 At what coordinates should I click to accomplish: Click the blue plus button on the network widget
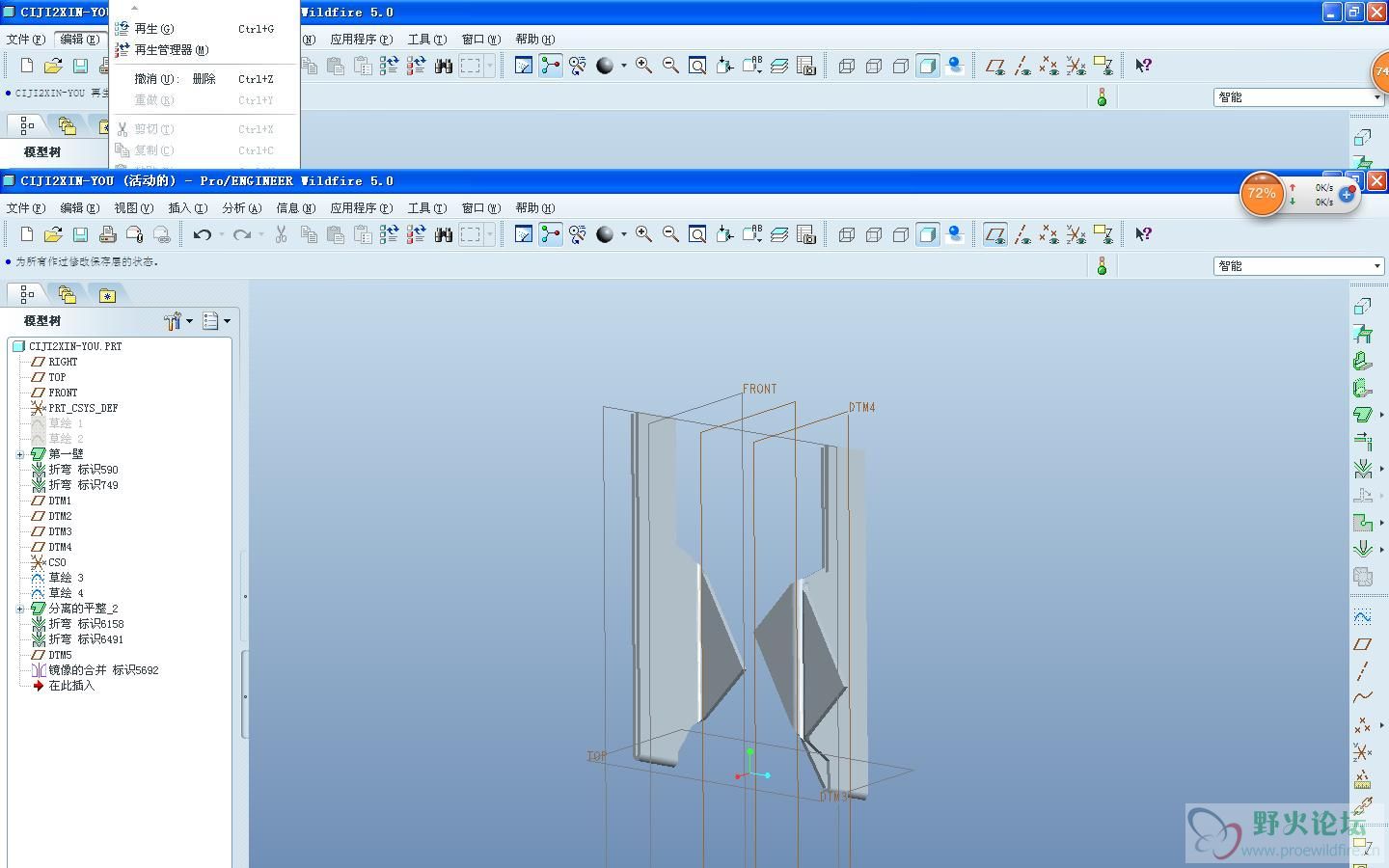(x=1347, y=195)
